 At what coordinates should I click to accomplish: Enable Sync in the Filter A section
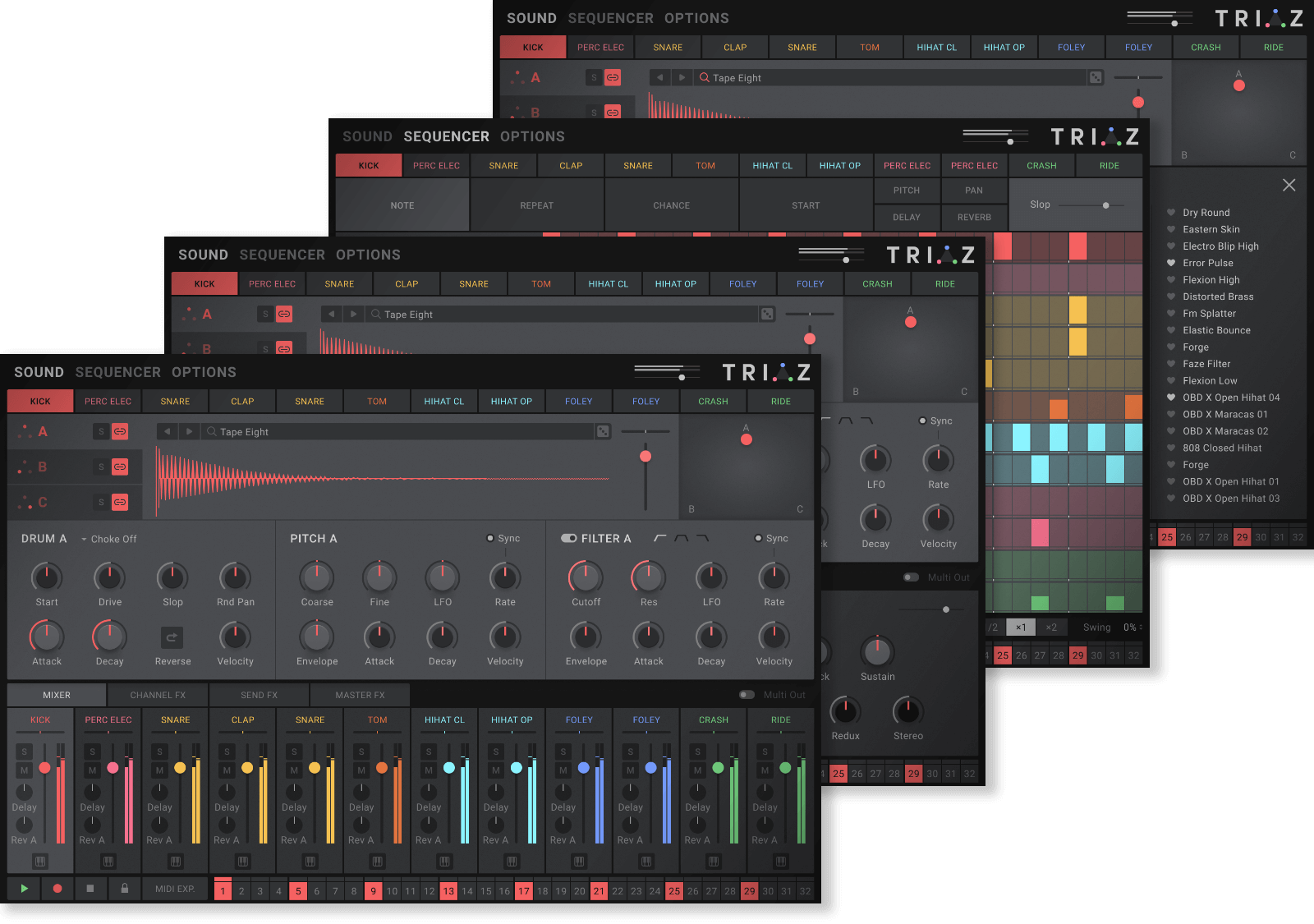point(758,538)
